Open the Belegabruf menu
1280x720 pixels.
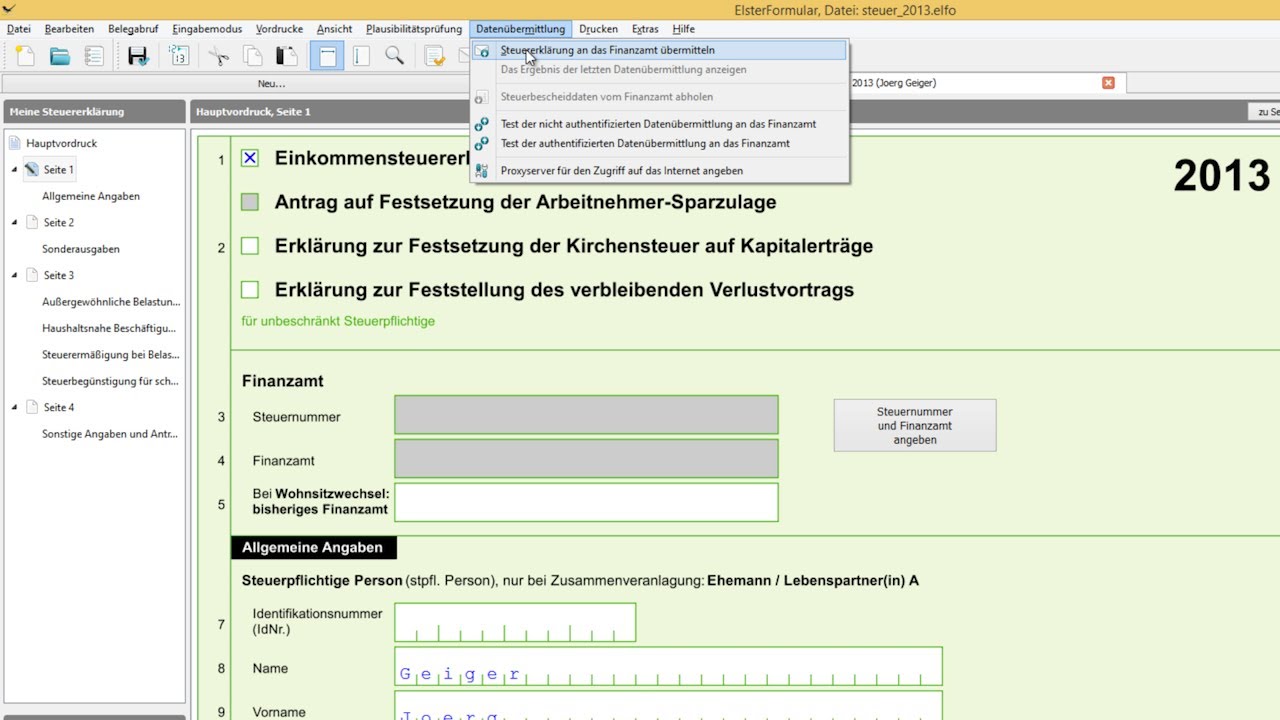click(135, 29)
